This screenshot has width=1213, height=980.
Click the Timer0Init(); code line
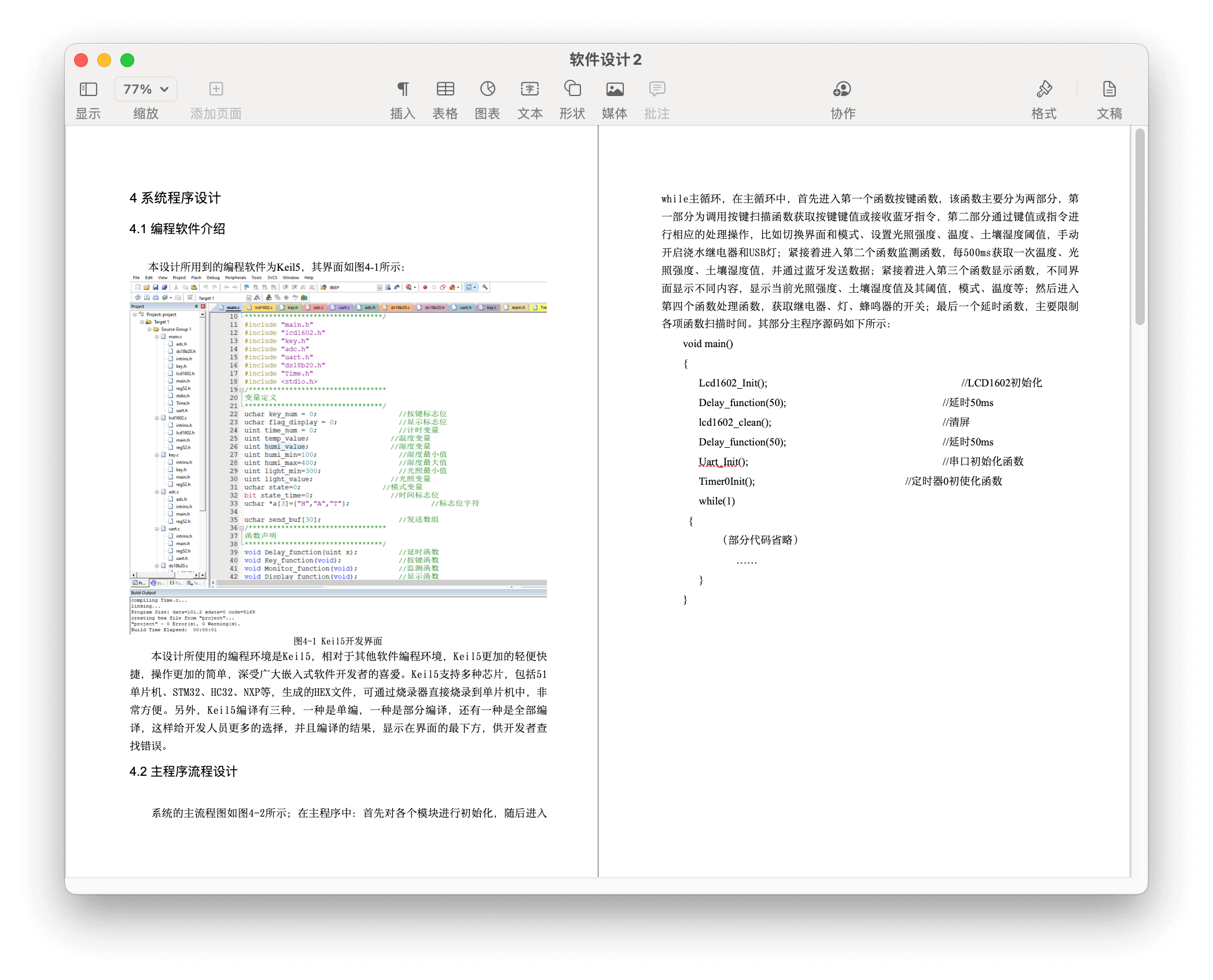pos(726,481)
